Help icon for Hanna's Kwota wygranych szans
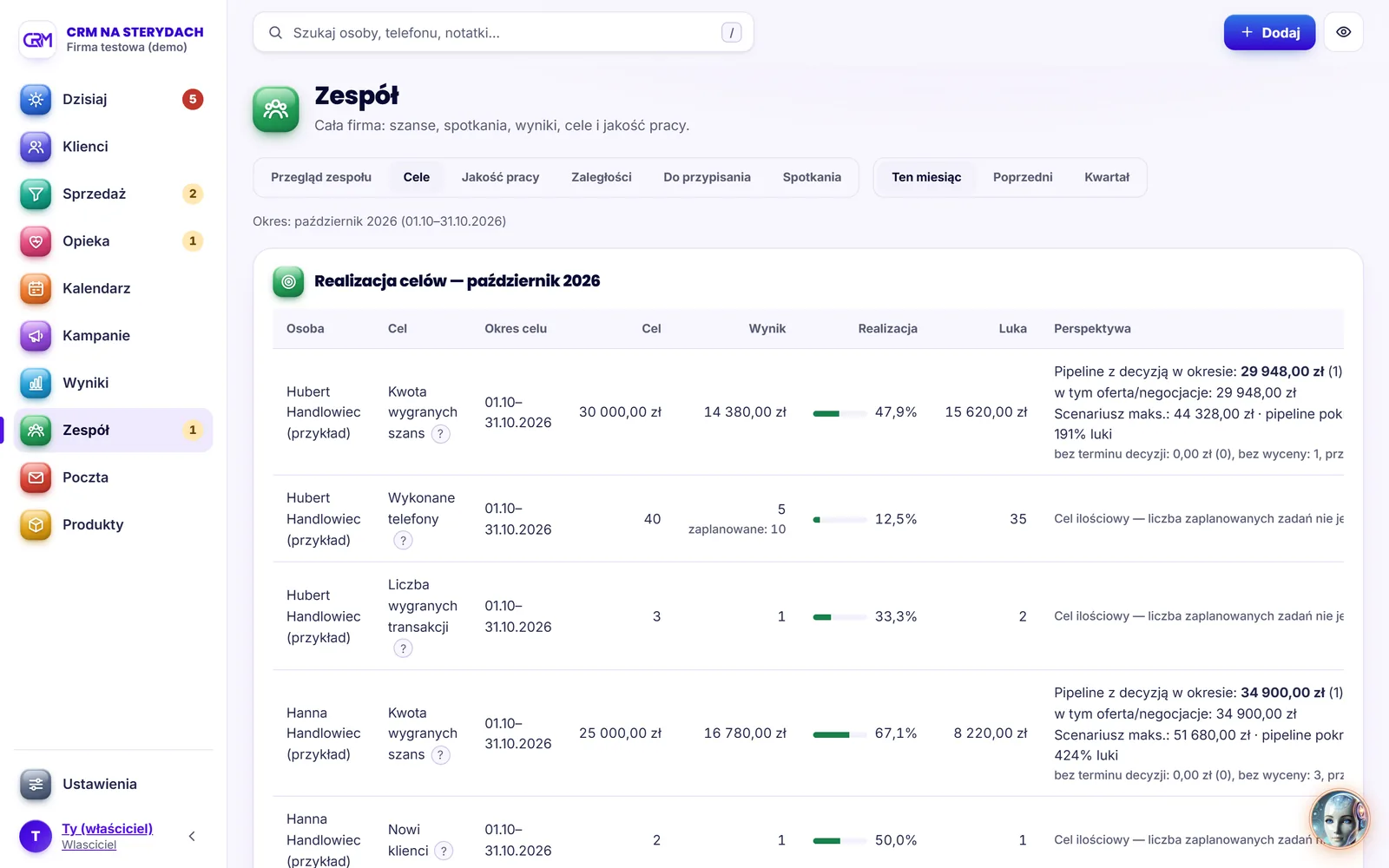 point(441,755)
